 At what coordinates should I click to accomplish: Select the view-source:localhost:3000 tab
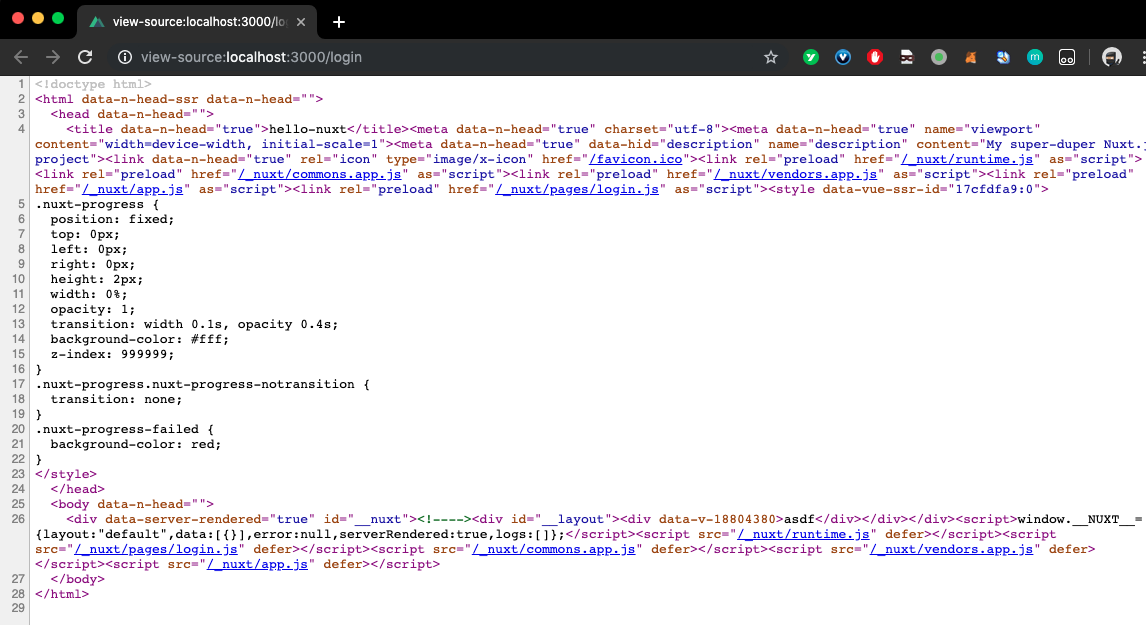pos(197,22)
